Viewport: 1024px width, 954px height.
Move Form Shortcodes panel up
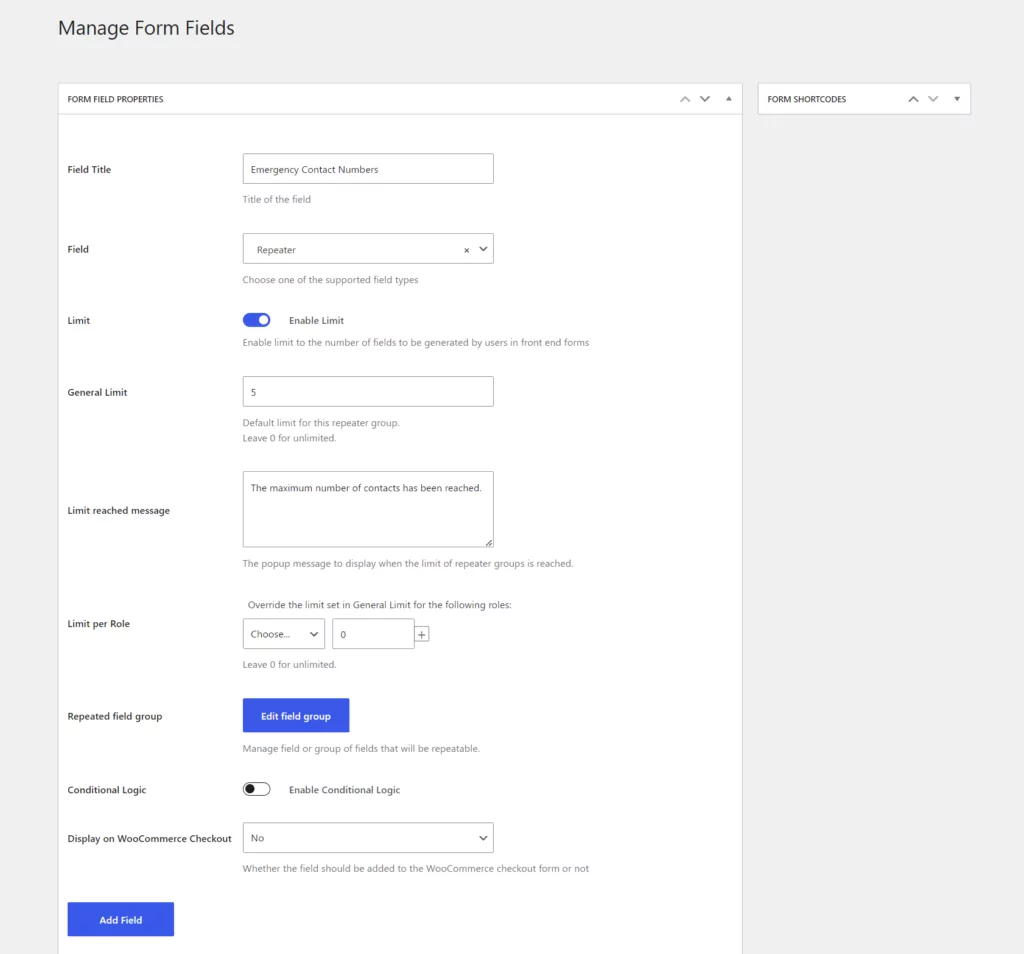[913, 99]
